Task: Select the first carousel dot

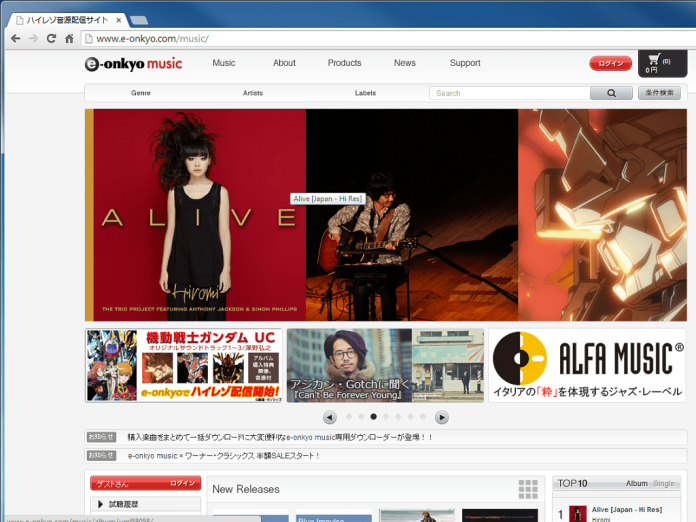Action: [349, 417]
